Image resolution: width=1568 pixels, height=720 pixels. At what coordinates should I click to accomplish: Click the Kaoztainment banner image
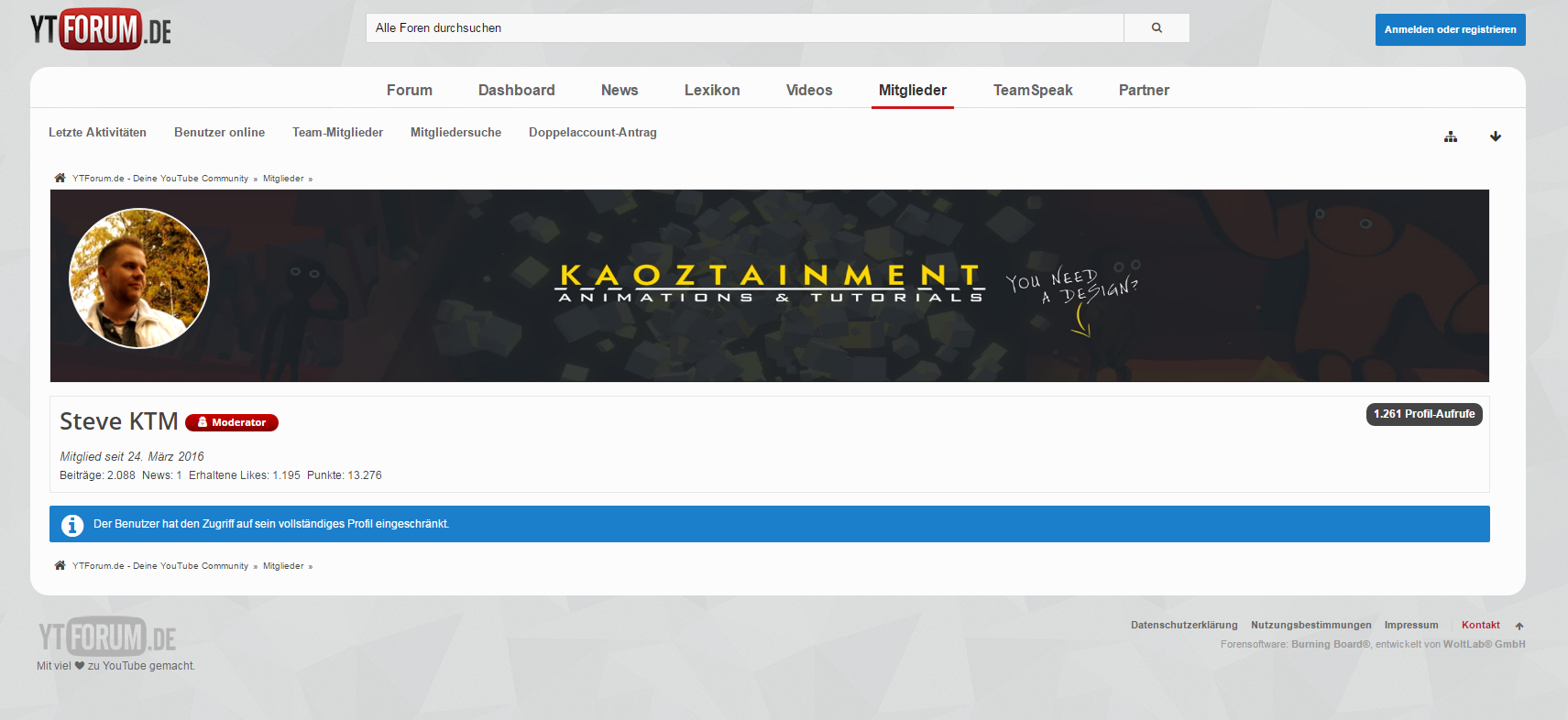tap(770, 285)
